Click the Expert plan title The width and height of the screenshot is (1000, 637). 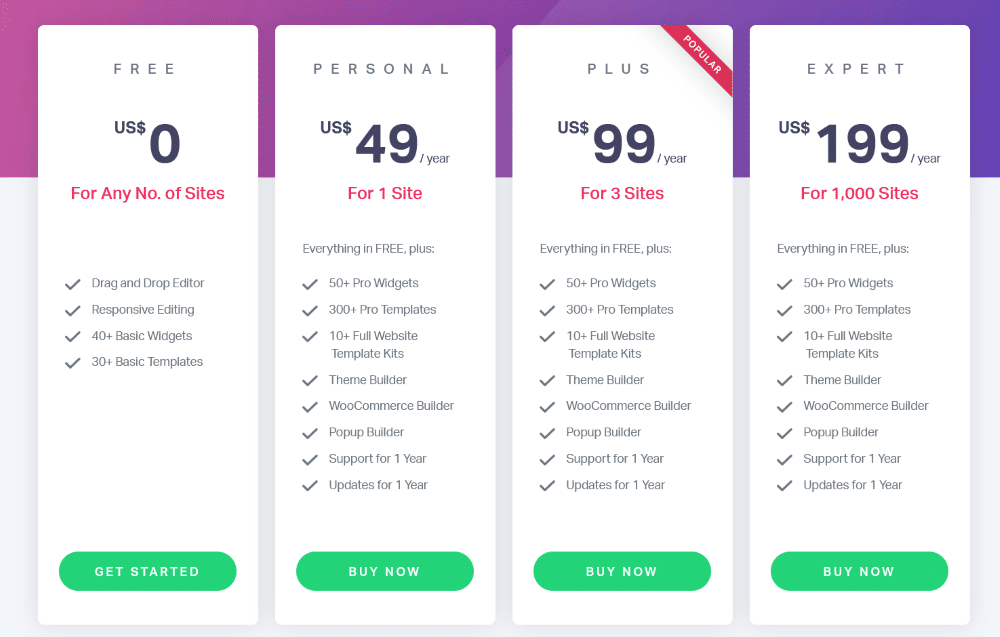pos(858,69)
